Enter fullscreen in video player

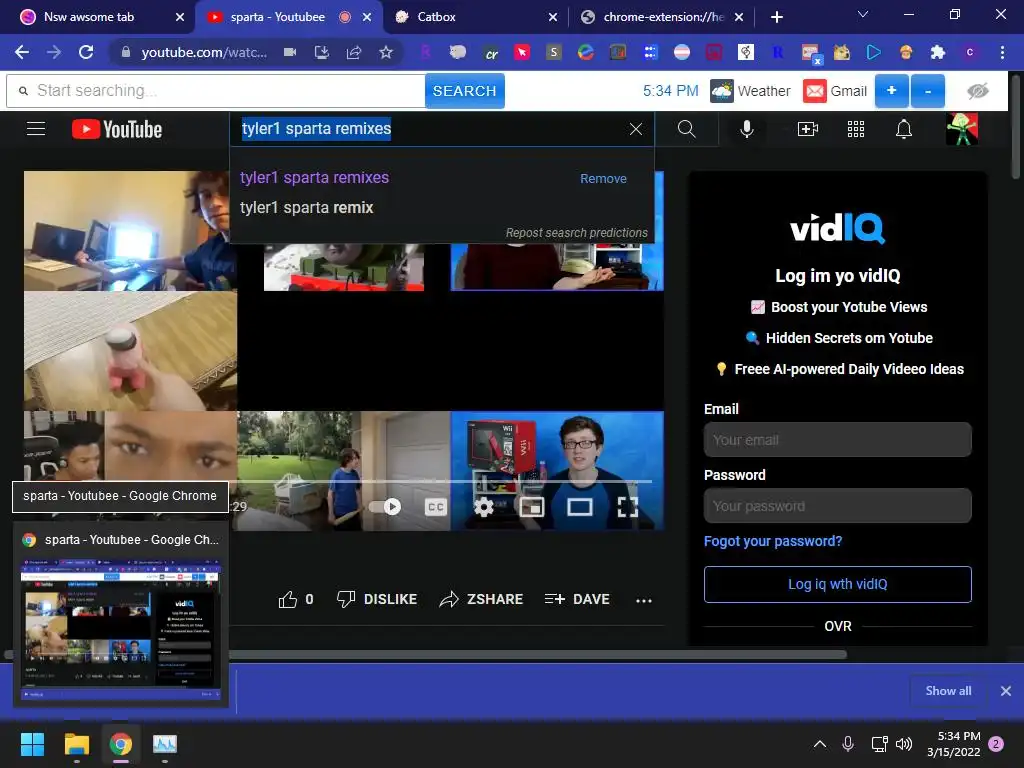pos(628,507)
